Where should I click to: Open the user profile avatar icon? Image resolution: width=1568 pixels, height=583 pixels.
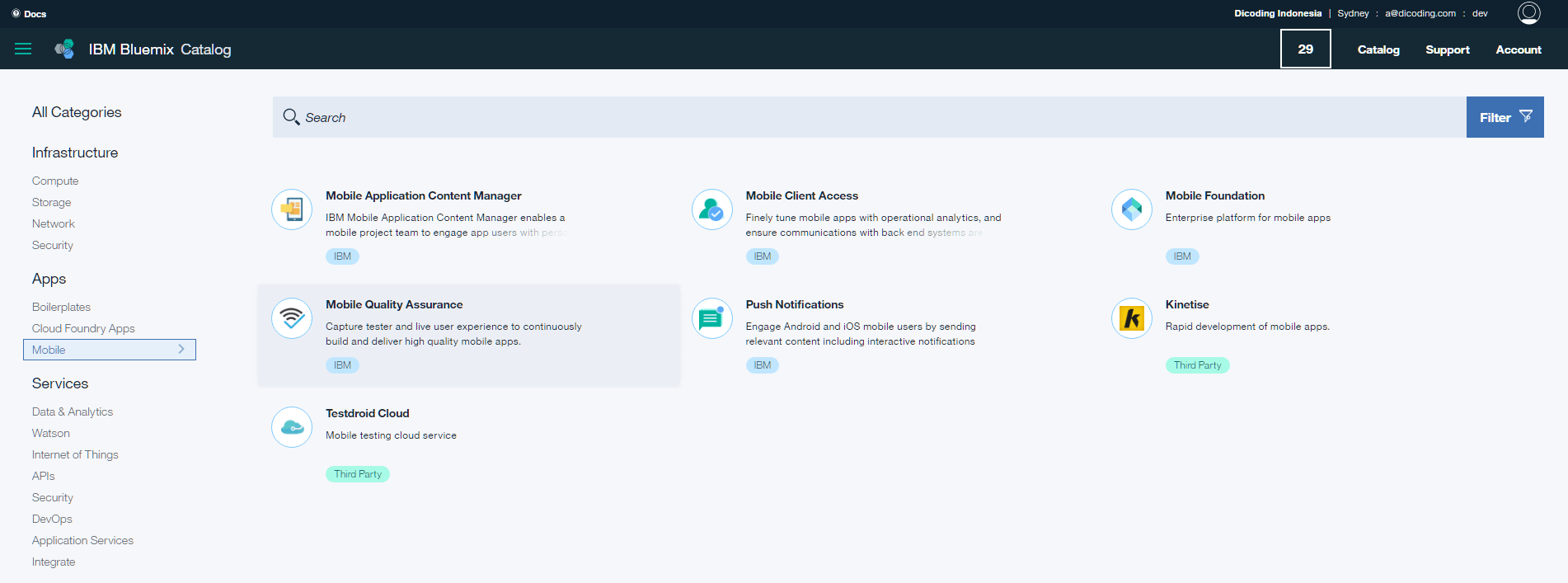pyautogui.click(x=1528, y=13)
